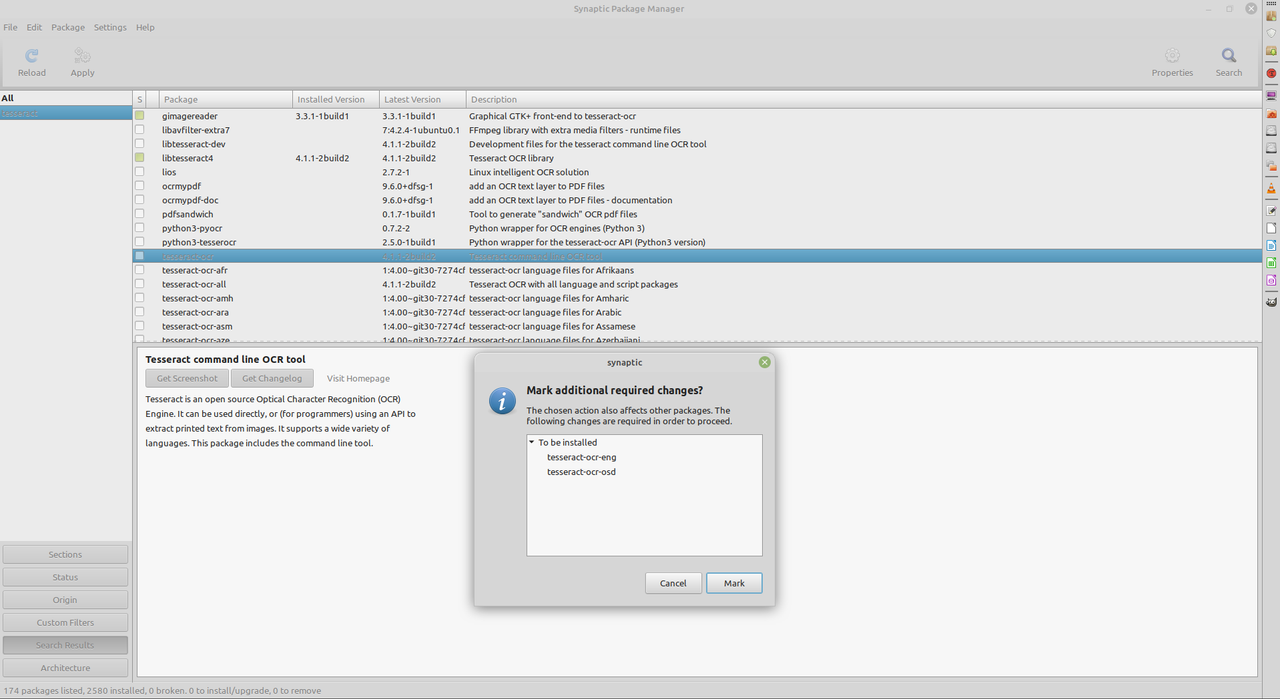Open the Package menu
Image resolution: width=1280 pixels, height=699 pixels.
(x=68, y=27)
